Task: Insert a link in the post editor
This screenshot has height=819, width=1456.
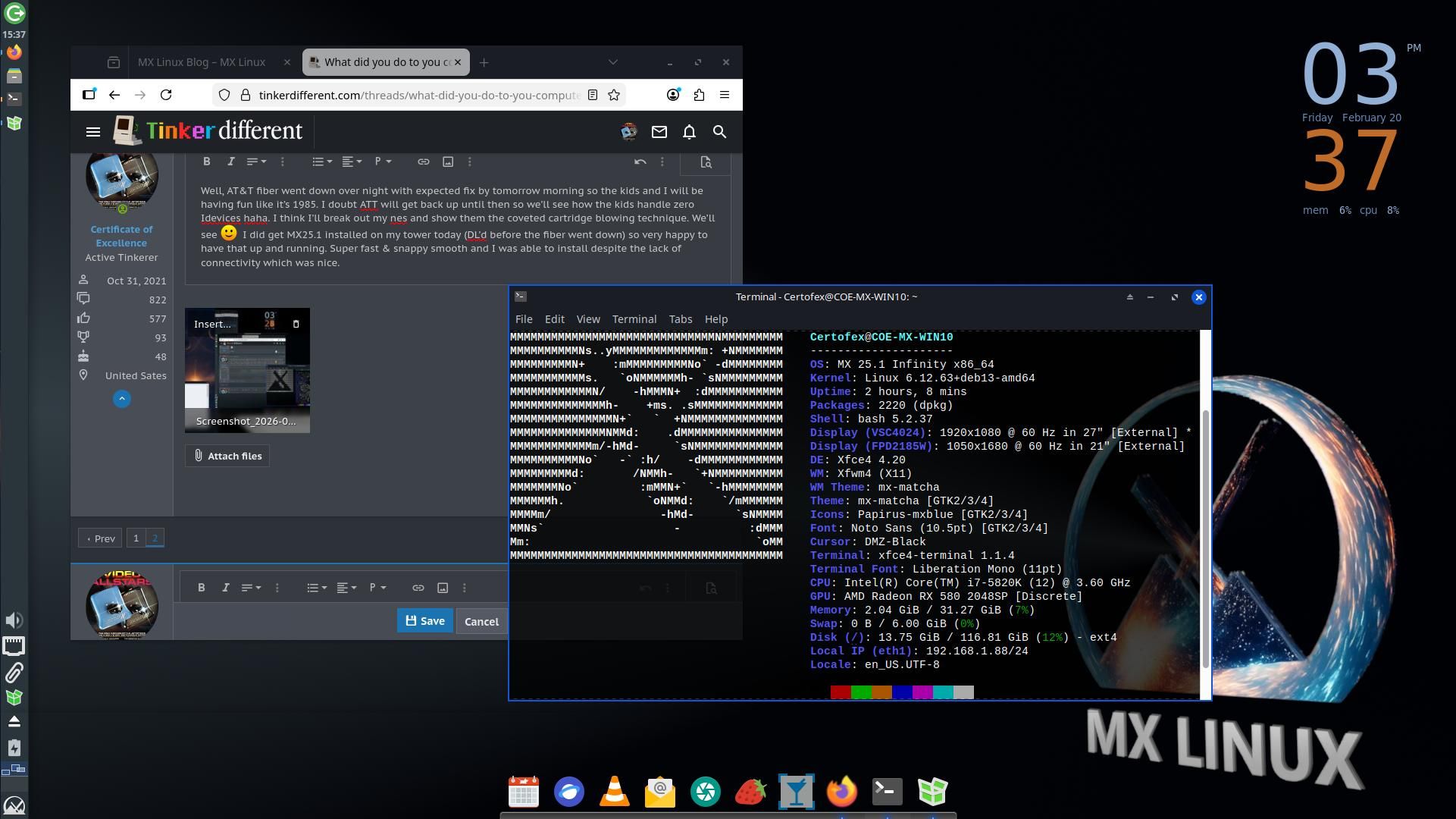Action: point(424,162)
